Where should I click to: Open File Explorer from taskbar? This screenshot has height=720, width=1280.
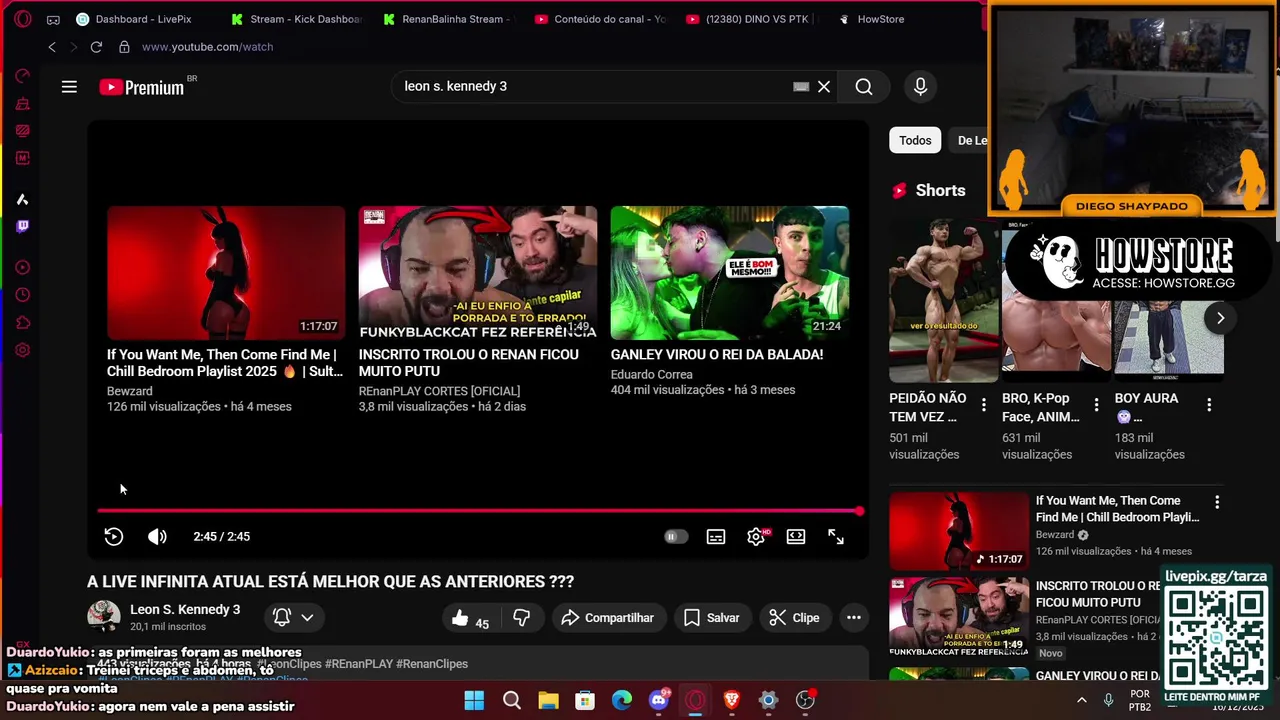(548, 700)
